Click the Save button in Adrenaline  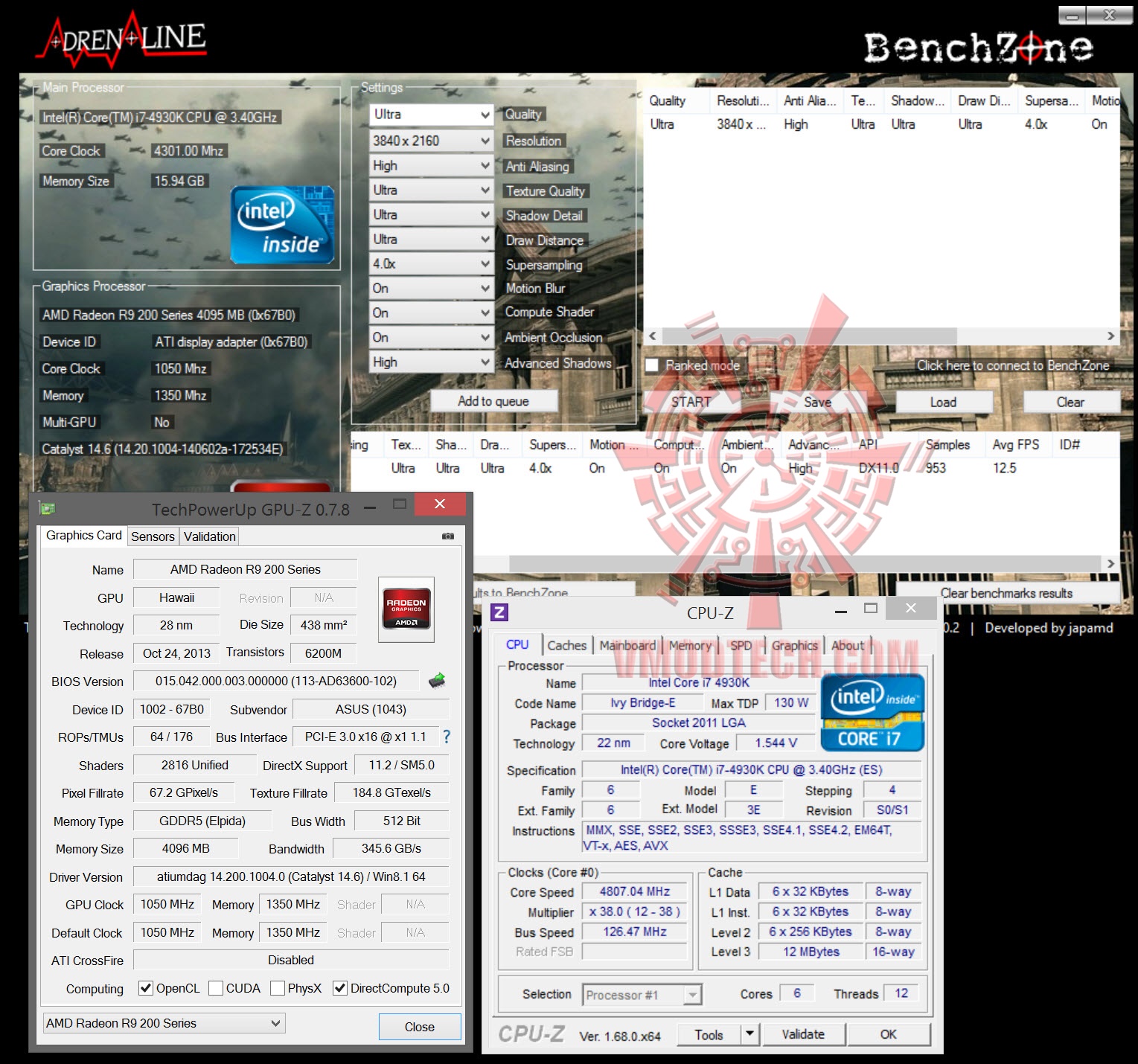[817, 402]
